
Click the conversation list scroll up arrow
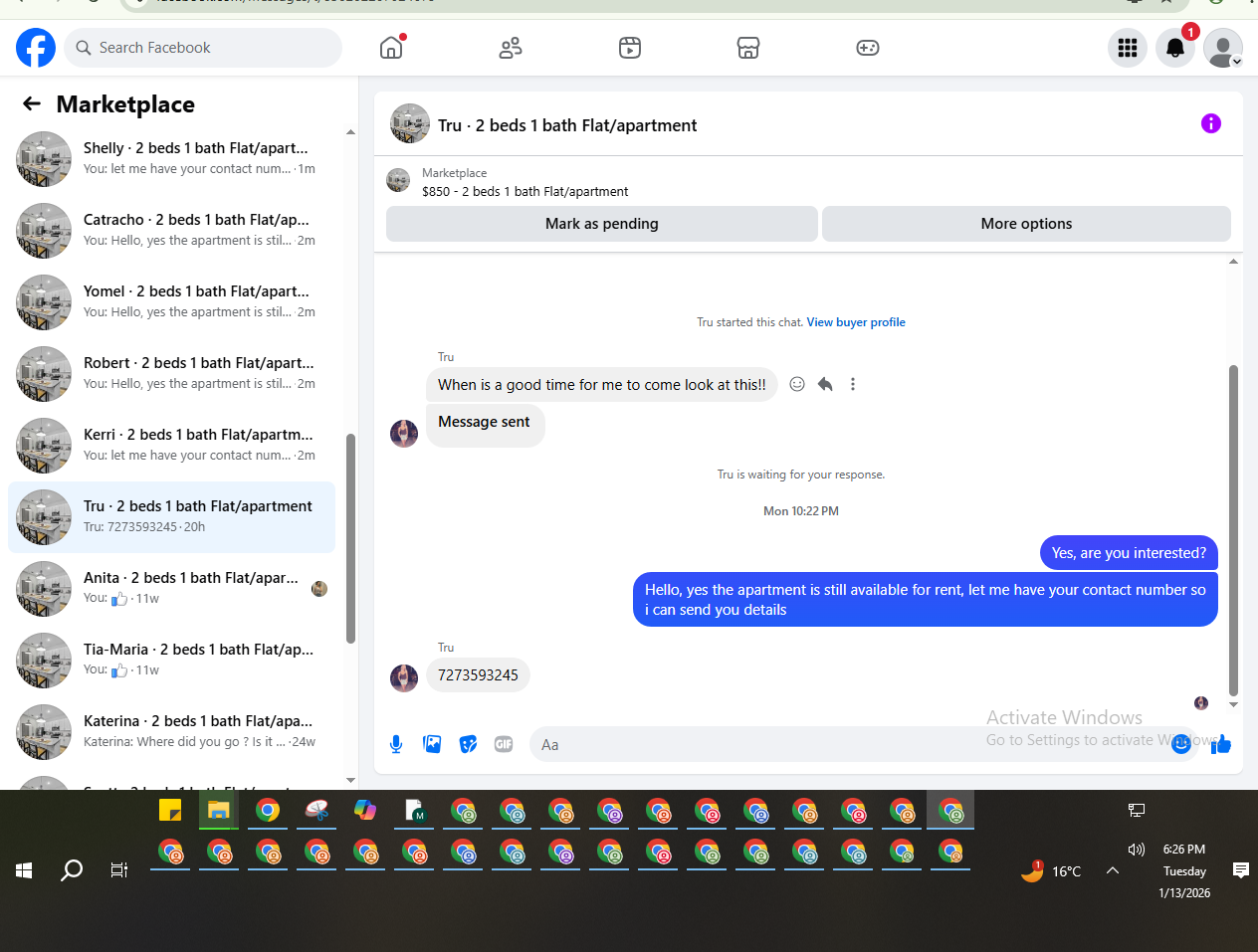coord(350,132)
